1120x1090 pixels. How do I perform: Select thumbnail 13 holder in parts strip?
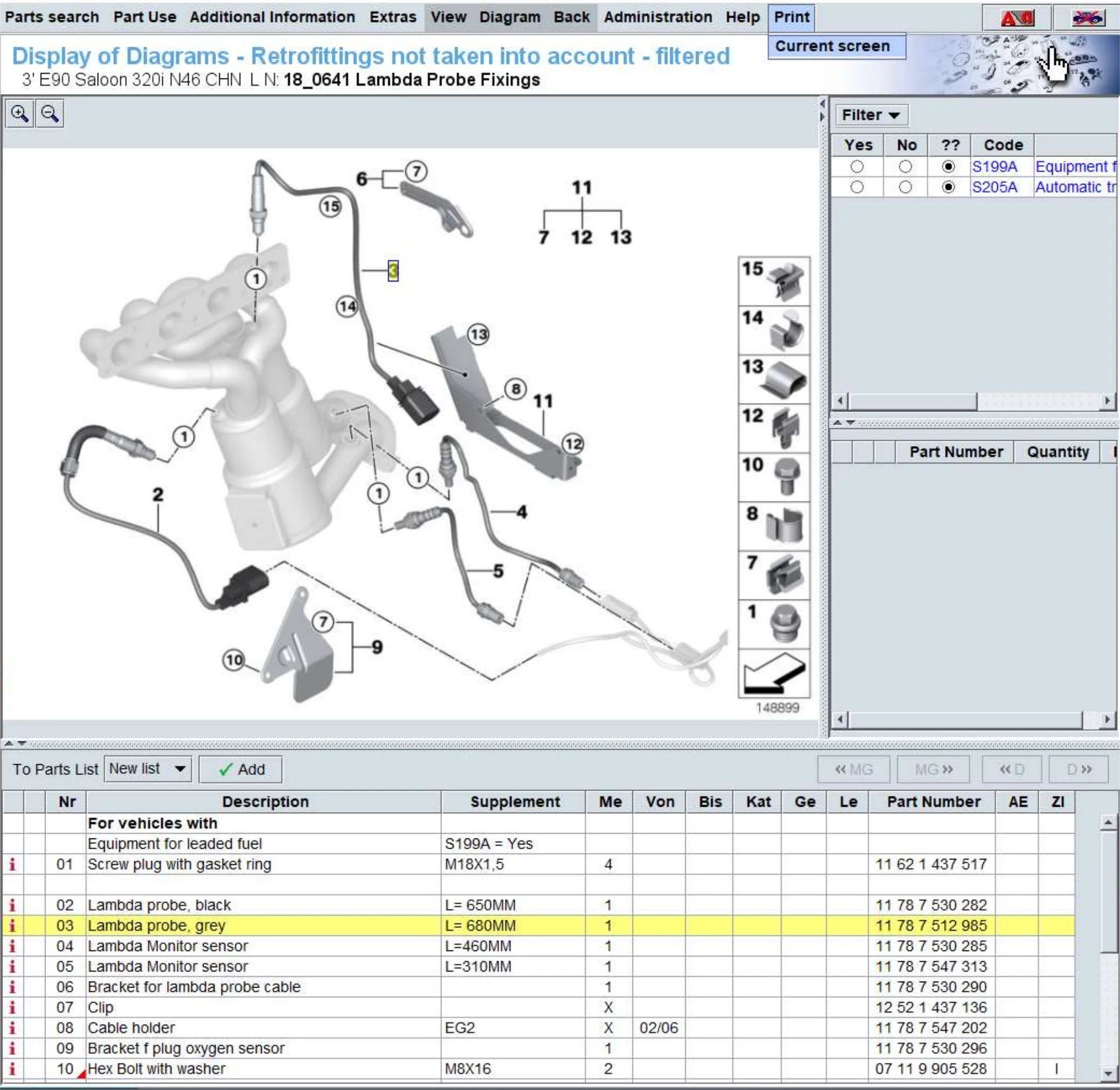(x=774, y=380)
